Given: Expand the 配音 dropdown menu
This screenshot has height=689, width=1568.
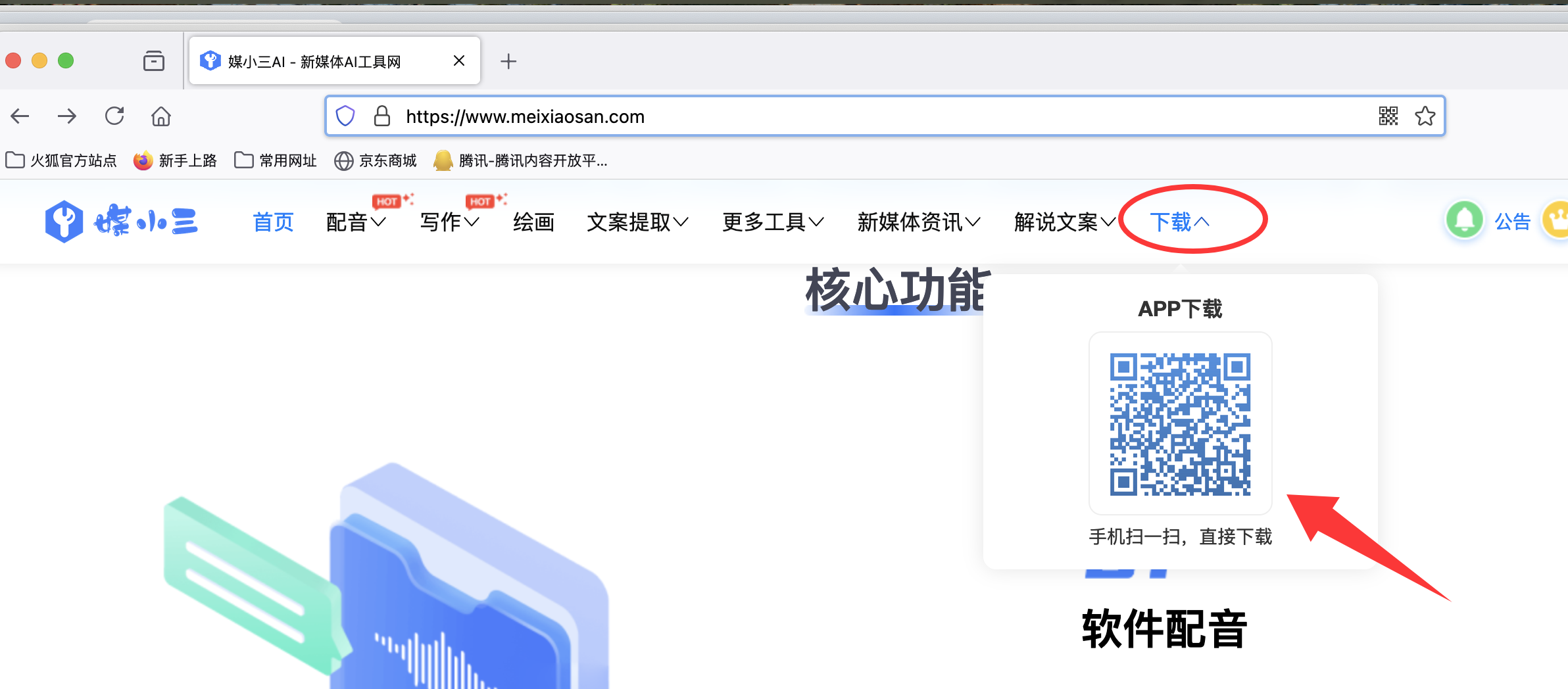Looking at the screenshot, I should click(x=356, y=222).
